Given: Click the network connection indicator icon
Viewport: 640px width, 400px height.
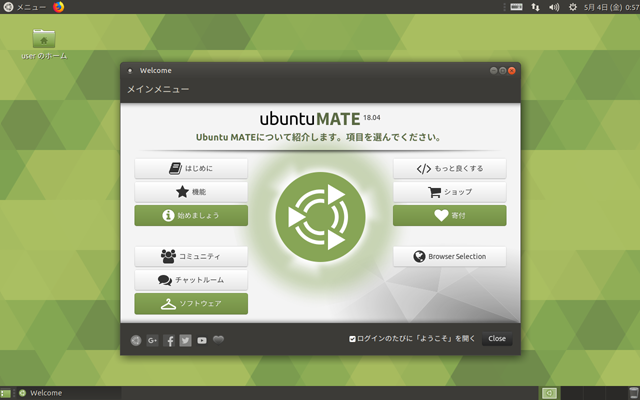Looking at the screenshot, I should tap(535, 7).
